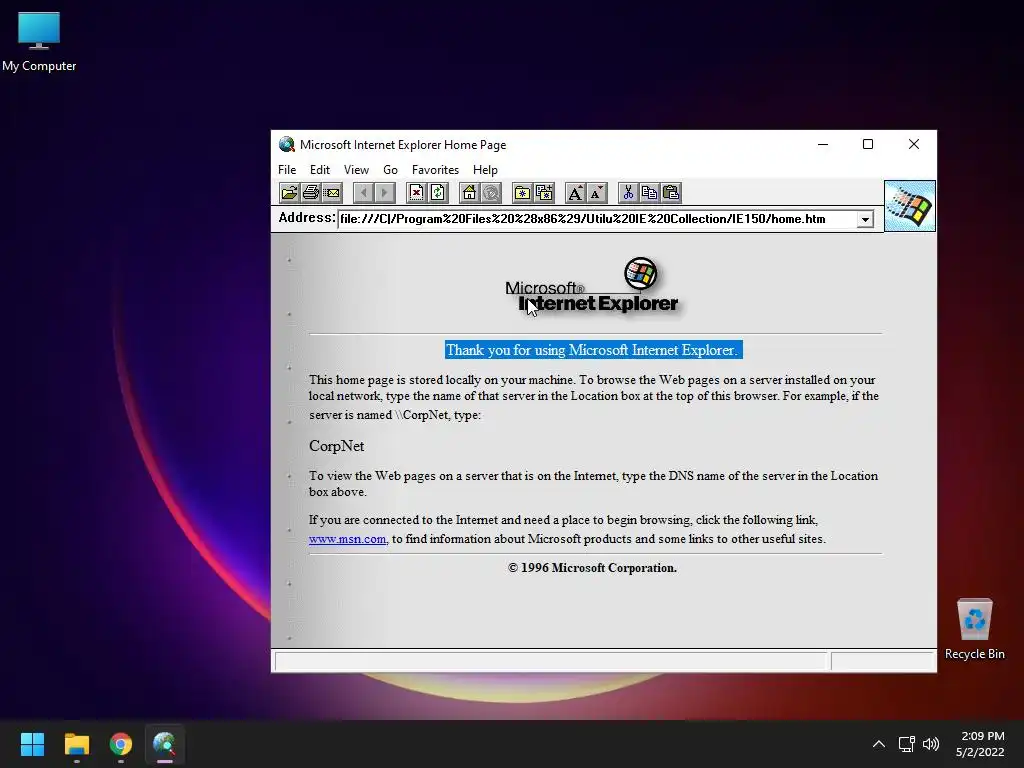This screenshot has width=1024, height=768.
Task: Maximize the Internet Explorer window
Action: click(x=868, y=144)
